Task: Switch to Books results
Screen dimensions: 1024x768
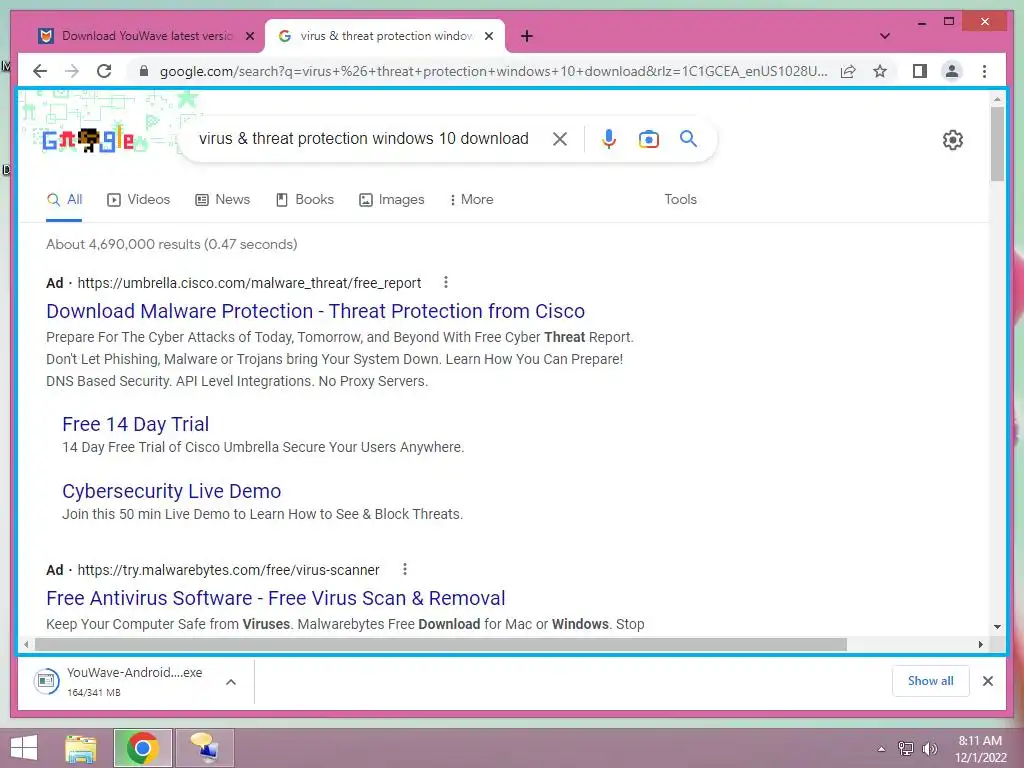Action: coord(304,199)
